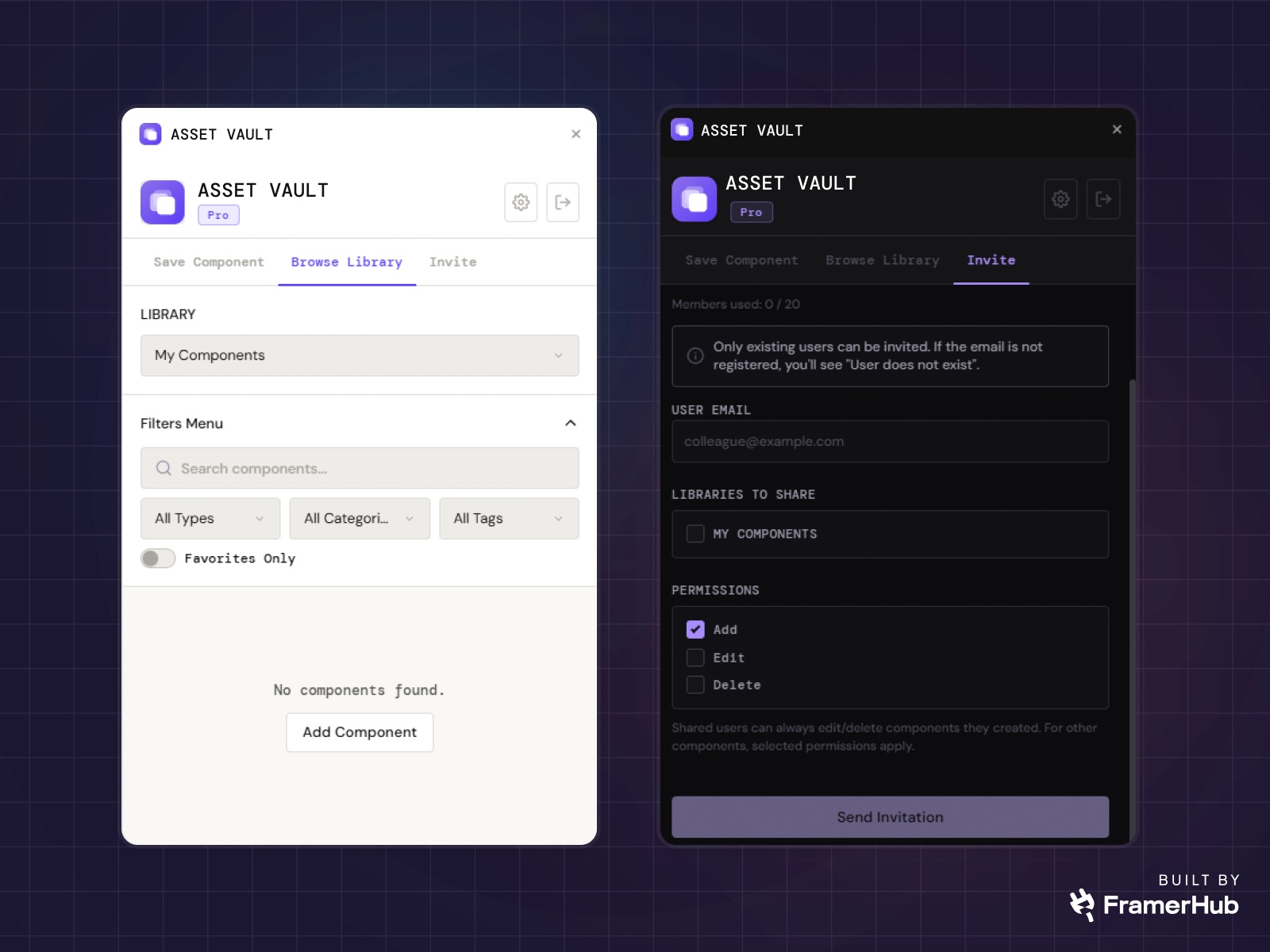The image size is (1270, 952).
Task: Click the USER EMAIL input field
Action: click(x=890, y=441)
